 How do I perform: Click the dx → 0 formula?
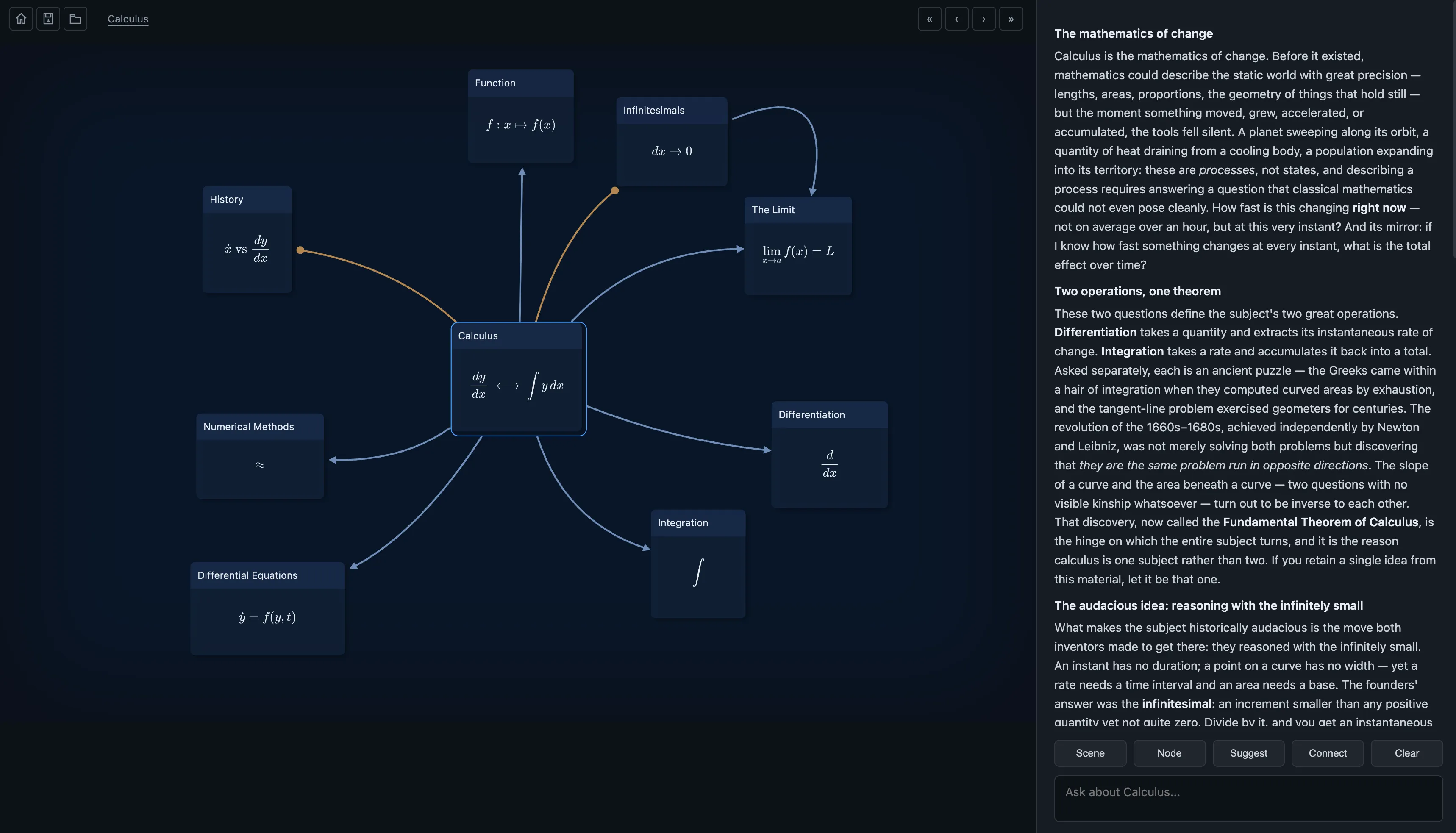[672, 151]
